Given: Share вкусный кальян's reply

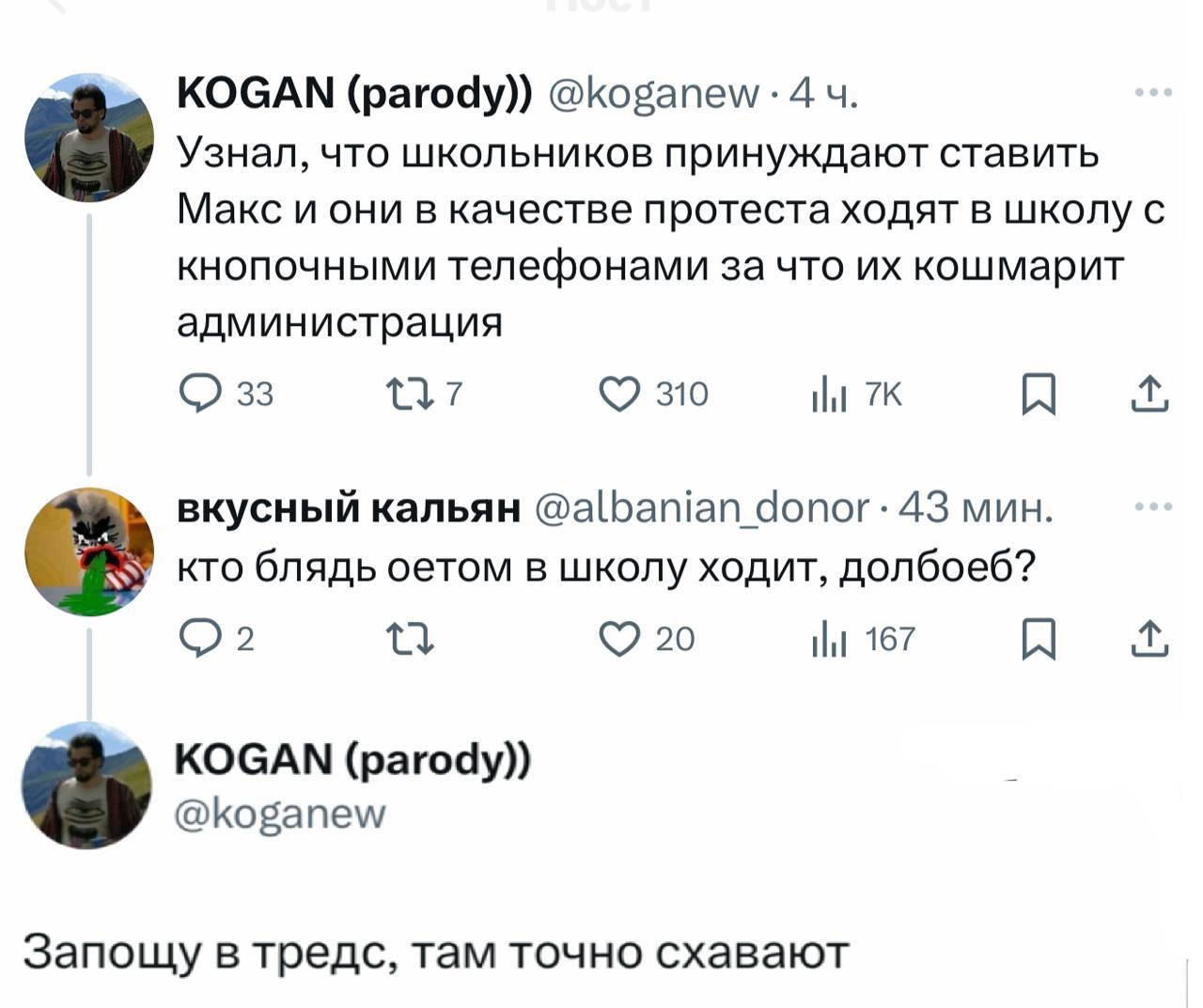Looking at the screenshot, I should 1149,640.
